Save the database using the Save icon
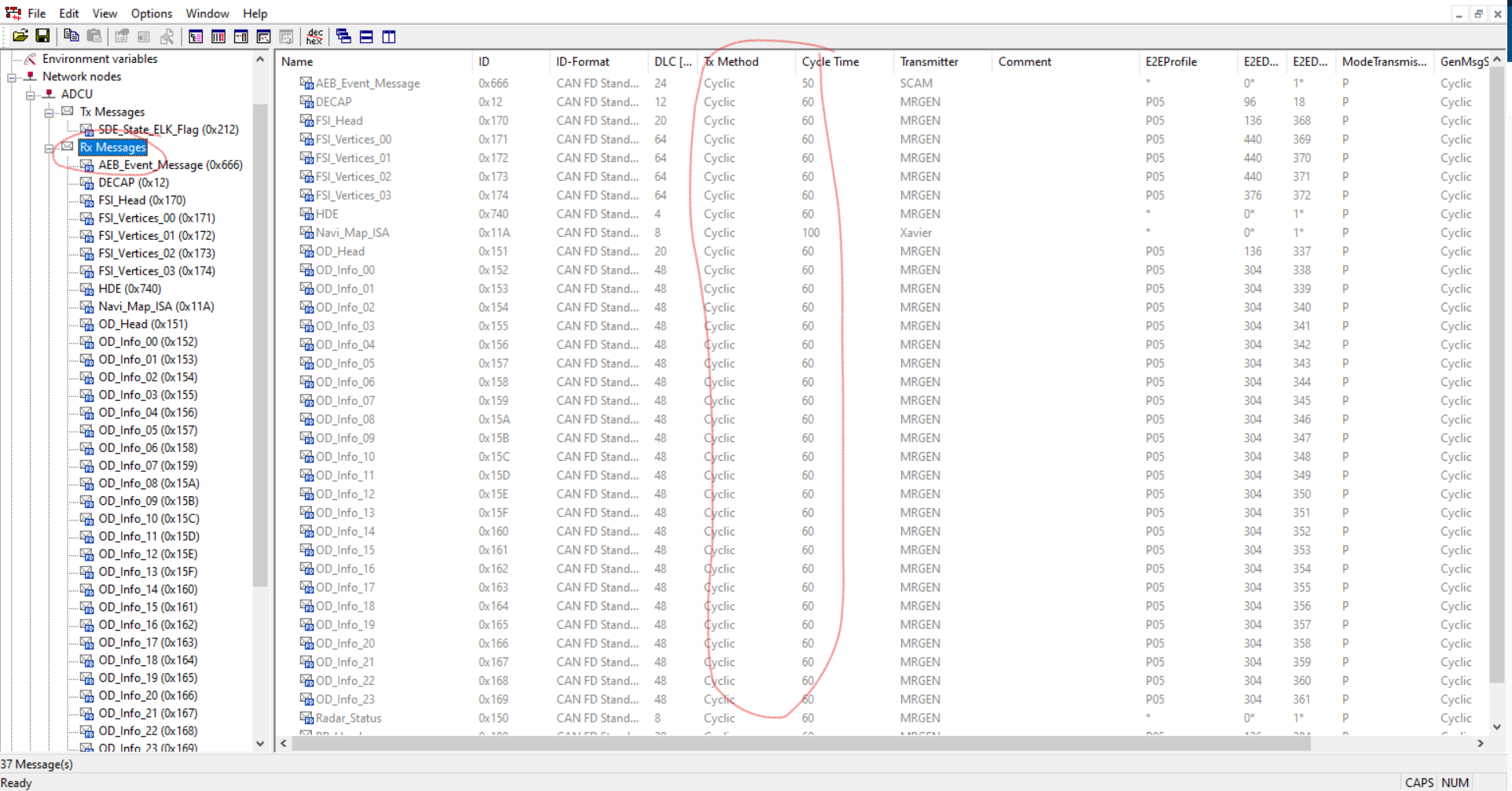Viewport: 1512px width, 791px height. [43, 35]
